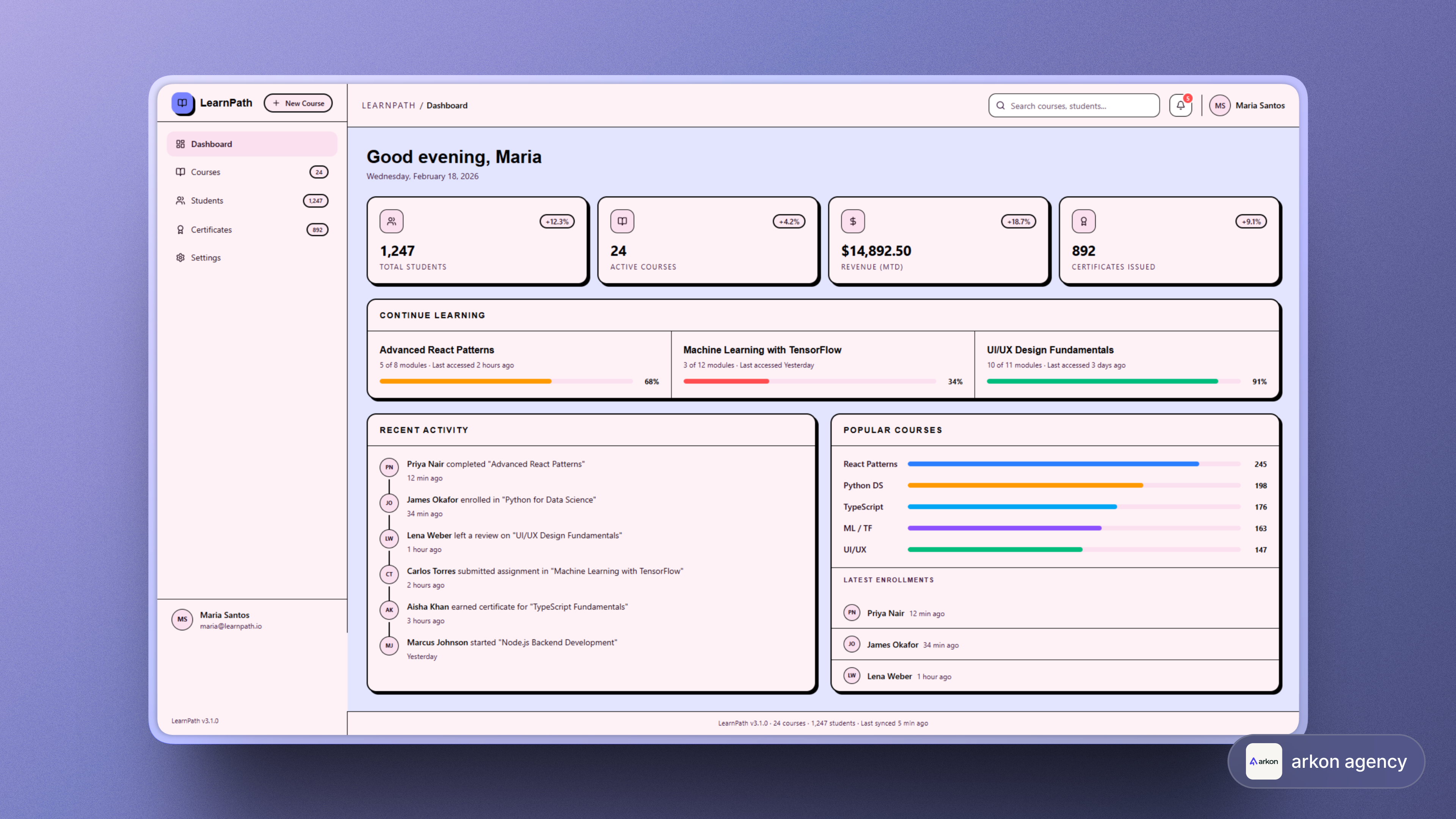Click Priya Nair in Latest Enrollments
Image resolution: width=1456 pixels, height=819 pixels.
(885, 613)
